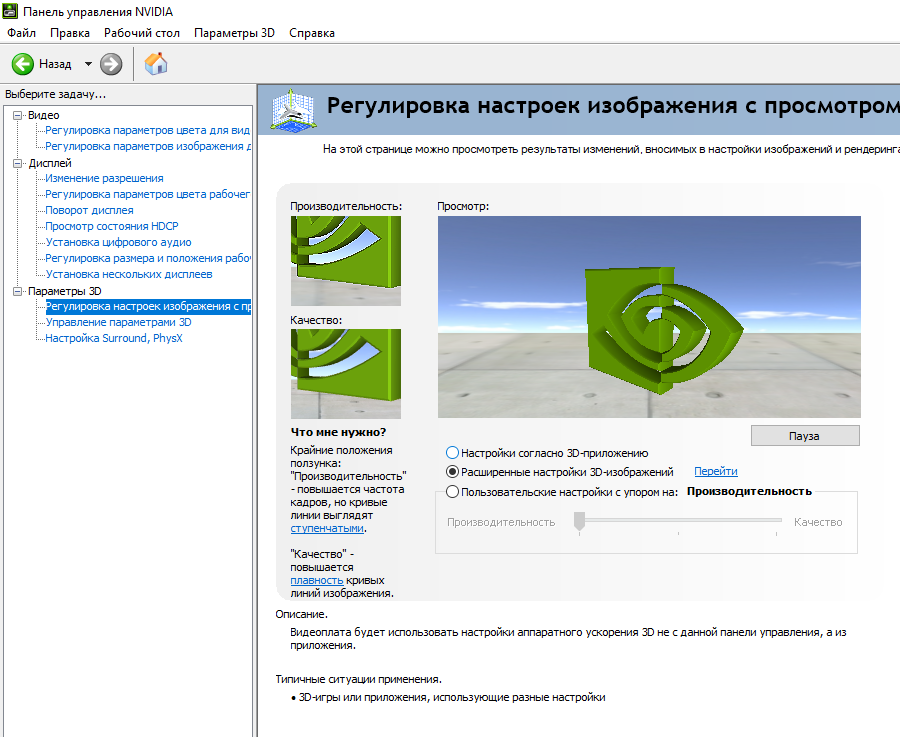Collapse the Параметры 3D tree node
This screenshot has height=737, width=900.
[18, 292]
